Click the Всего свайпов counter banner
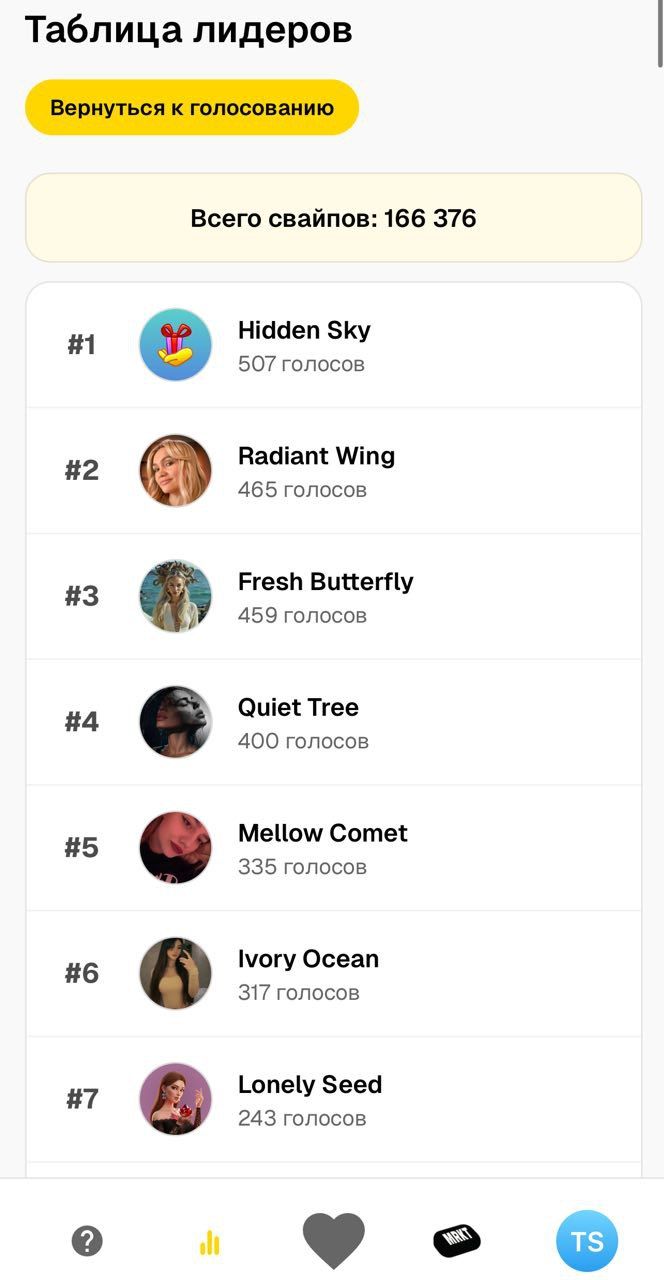 click(332, 217)
